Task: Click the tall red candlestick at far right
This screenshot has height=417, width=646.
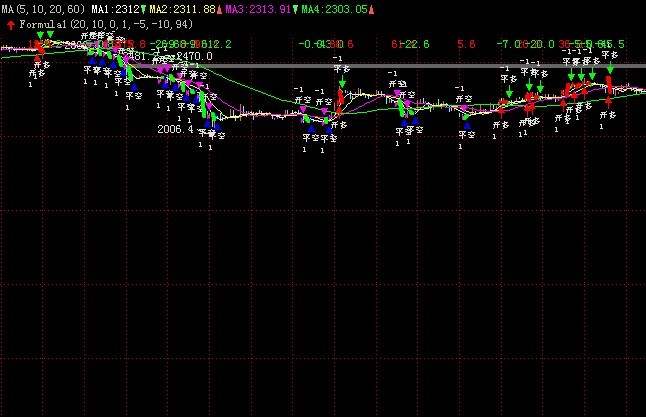Action: [x=609, y=86]
